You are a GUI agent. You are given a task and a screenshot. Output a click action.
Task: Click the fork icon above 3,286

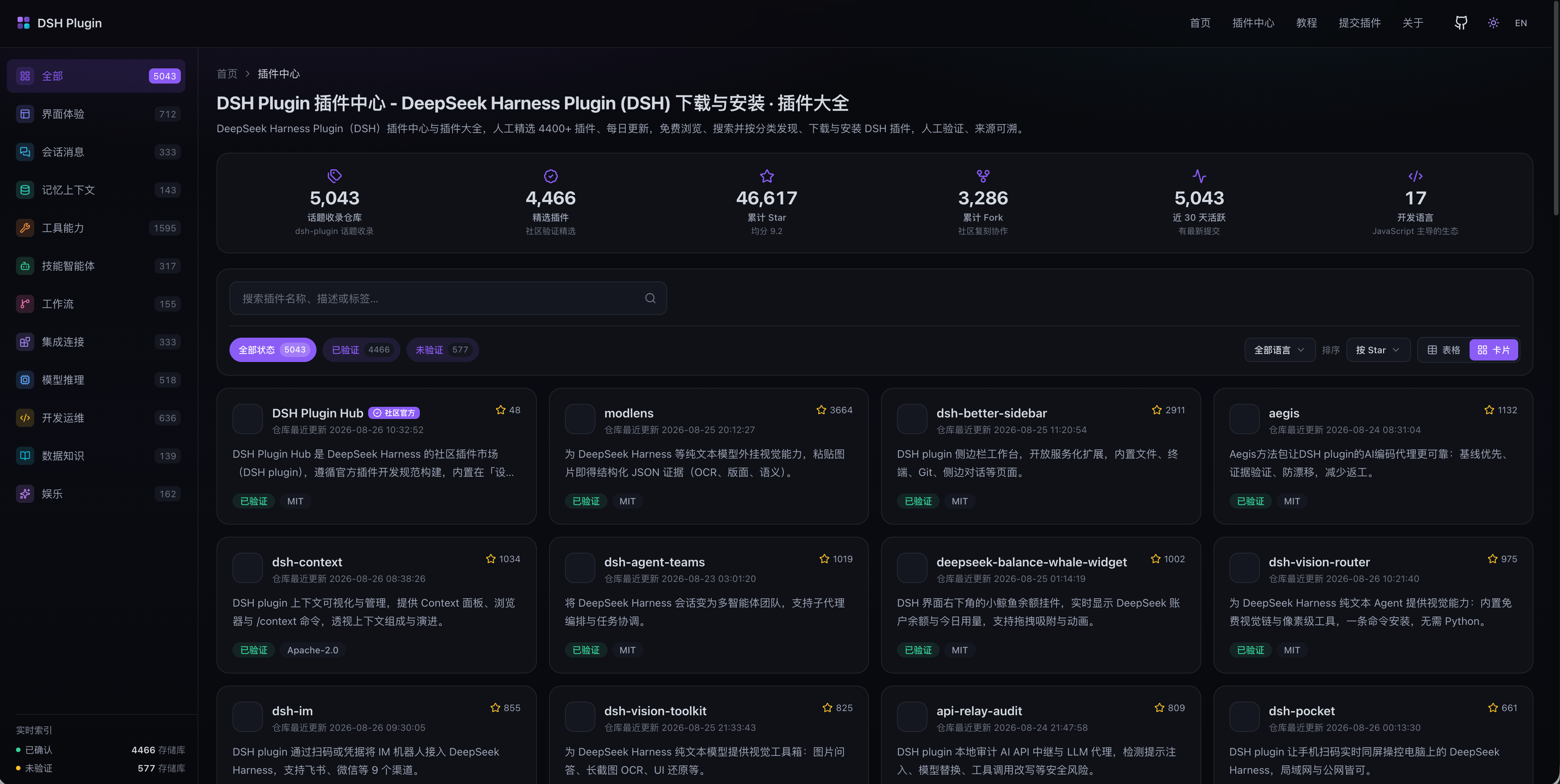983,176
